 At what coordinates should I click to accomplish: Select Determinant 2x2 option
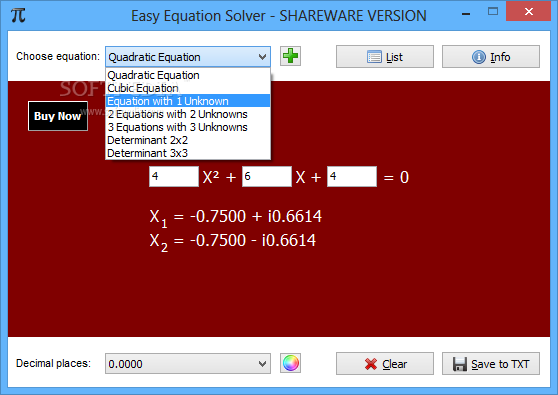(x=188, y=140)
